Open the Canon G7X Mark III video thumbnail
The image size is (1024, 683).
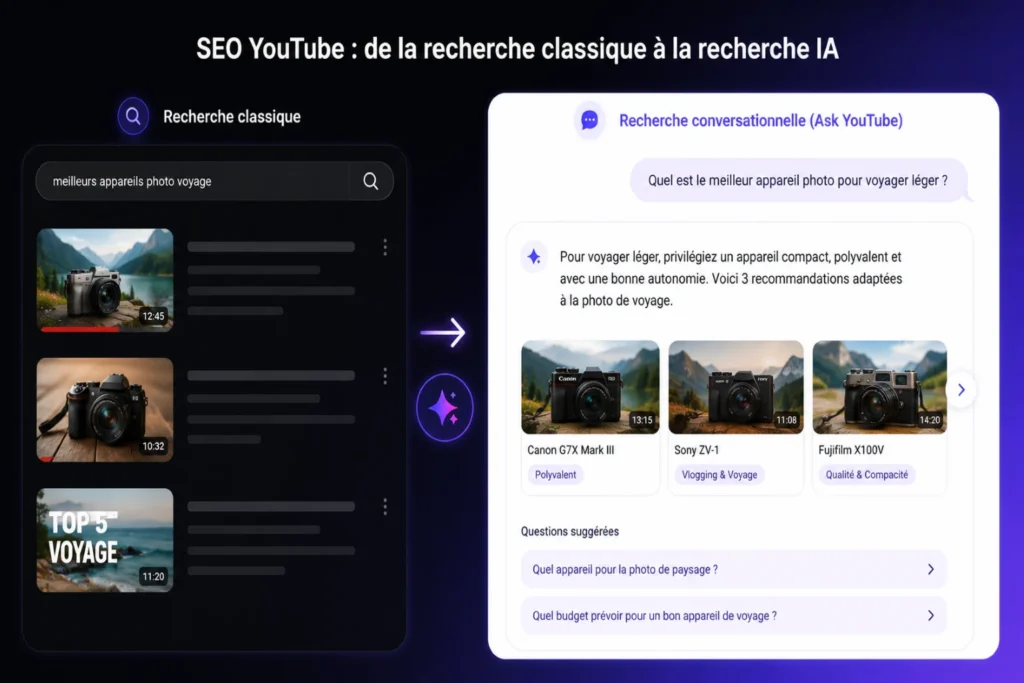590,387
